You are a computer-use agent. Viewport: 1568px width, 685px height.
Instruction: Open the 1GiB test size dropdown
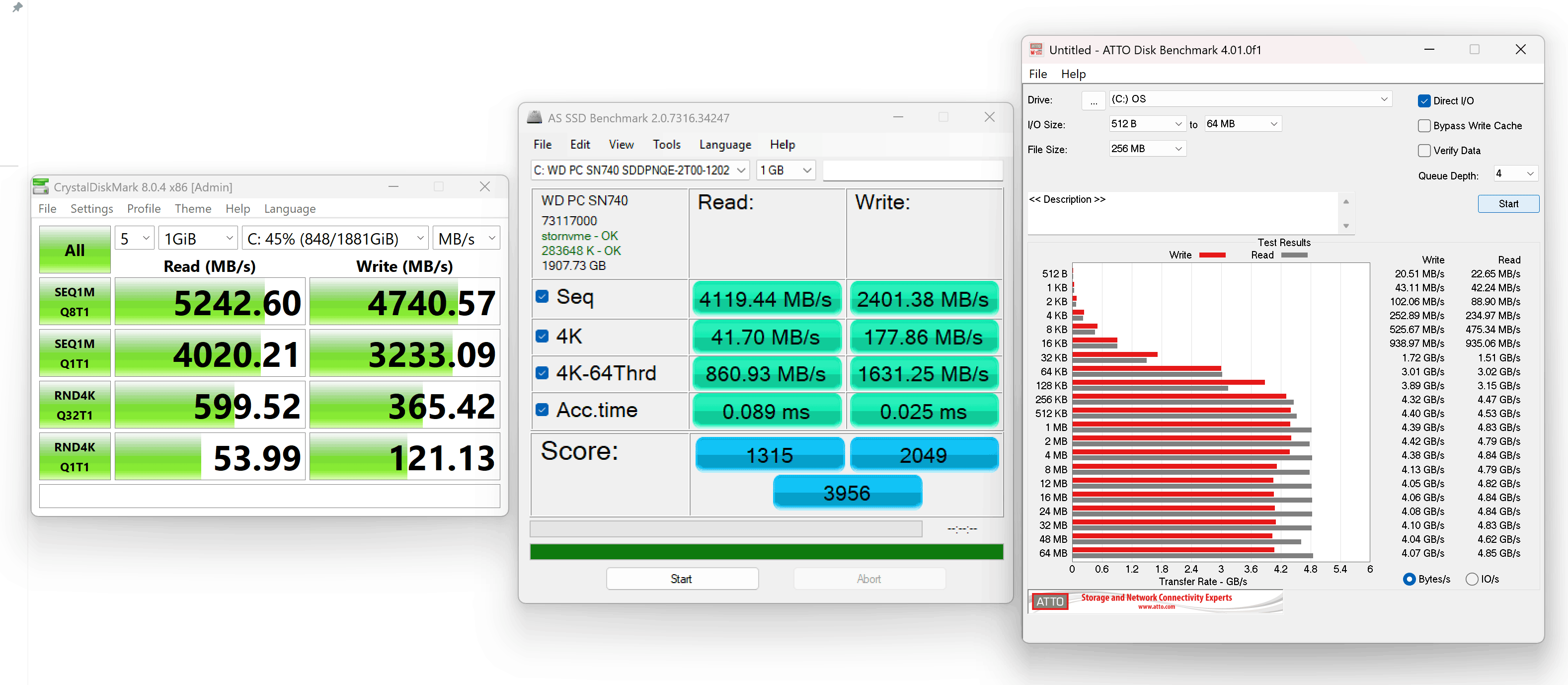point(198,238)
